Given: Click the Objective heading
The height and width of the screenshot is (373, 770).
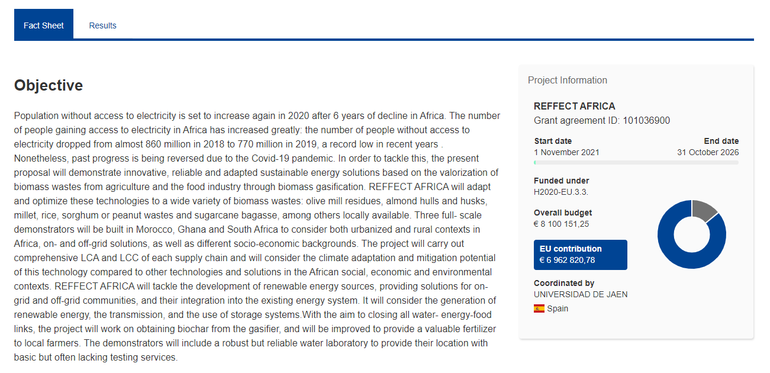Looking at the screenshot, I should tap(49, 85).
